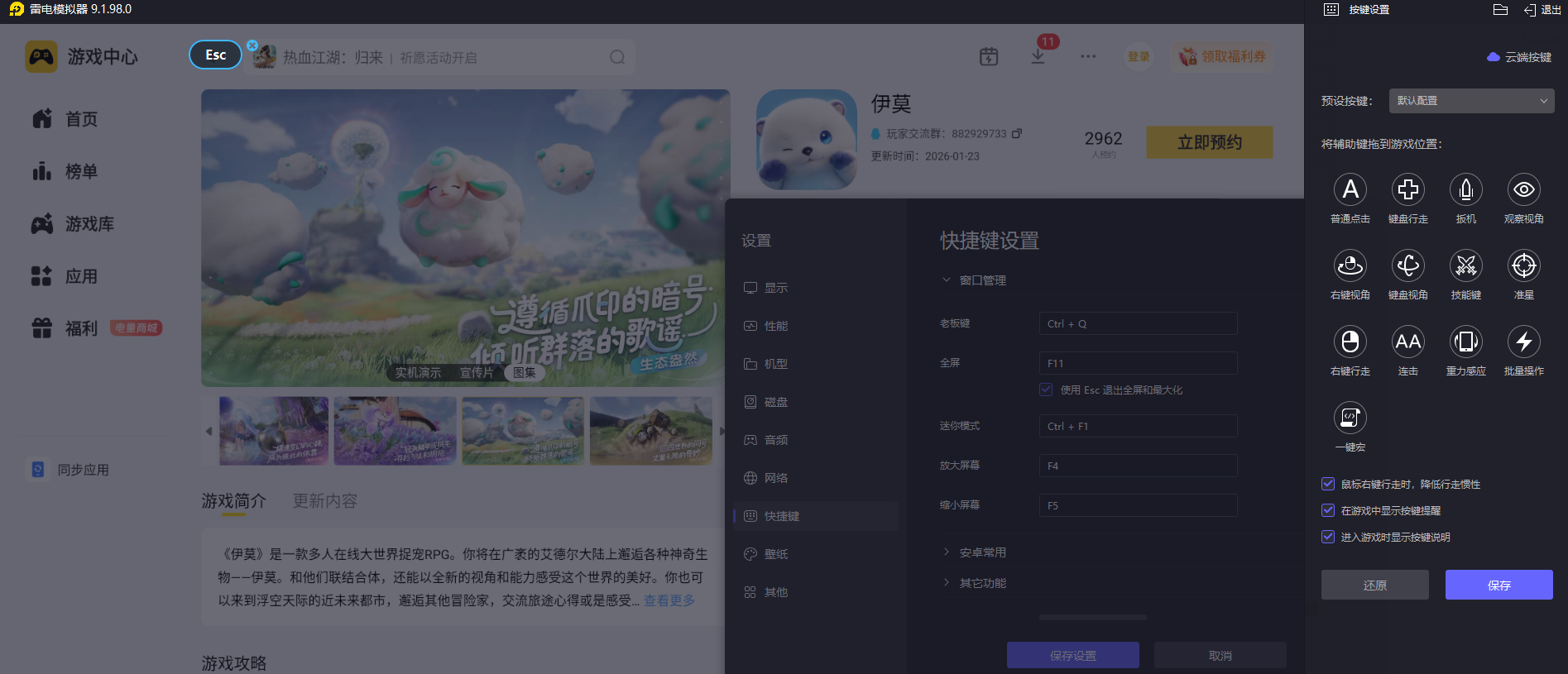Click the 游戏中心 logo icon
Viewport: 1568px width, 674px height.
click(41, 56)
